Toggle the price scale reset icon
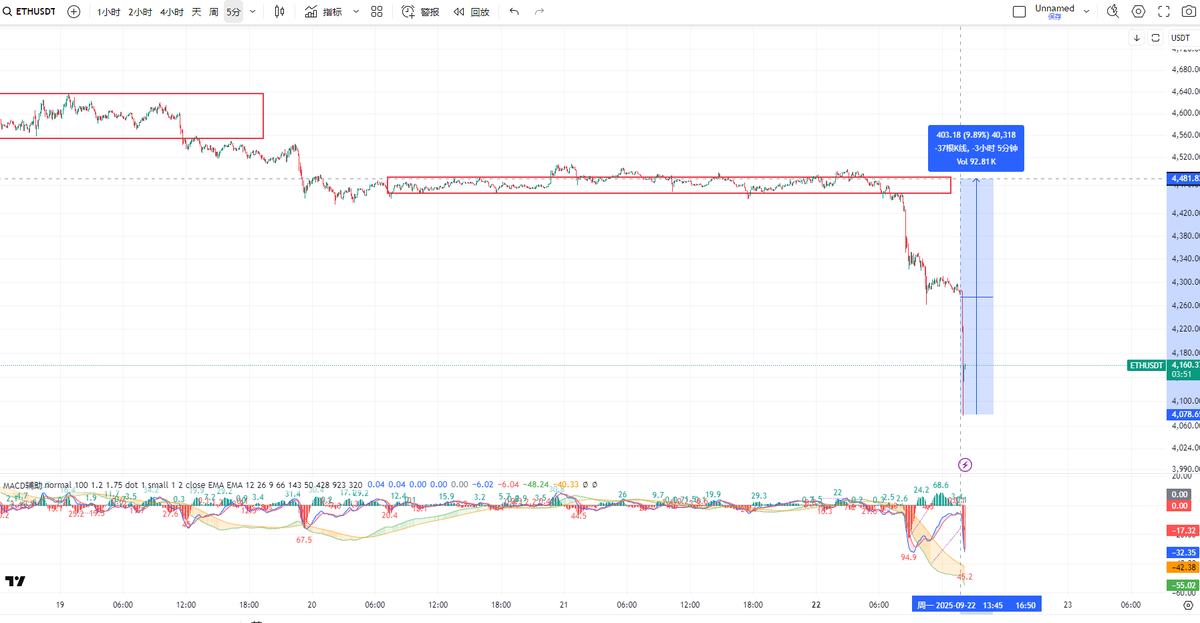 pyautogui.click(x=1157, y=37)
